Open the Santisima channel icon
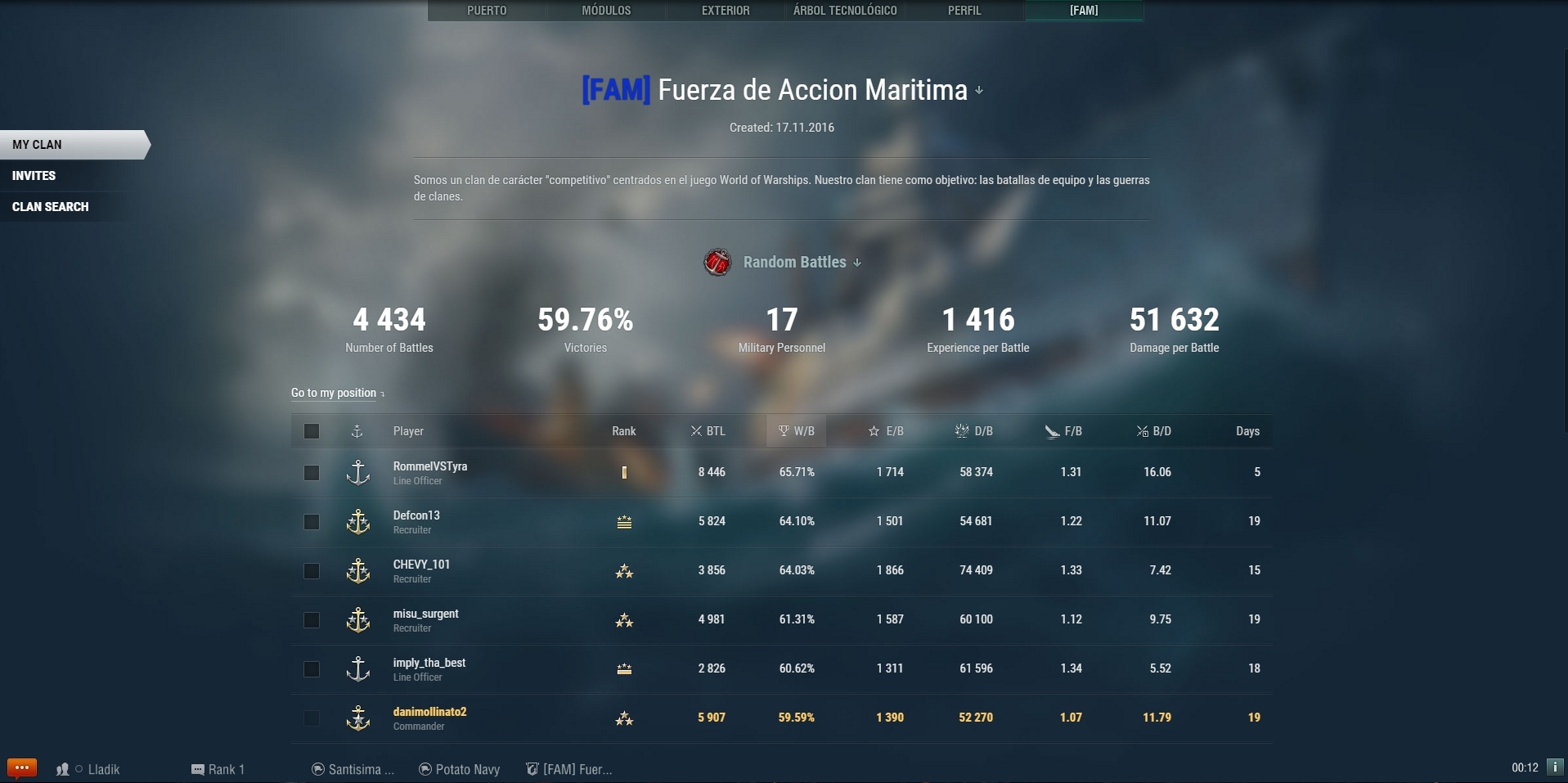The width and height of the screenshot is (1568, 783). [317, 768]
